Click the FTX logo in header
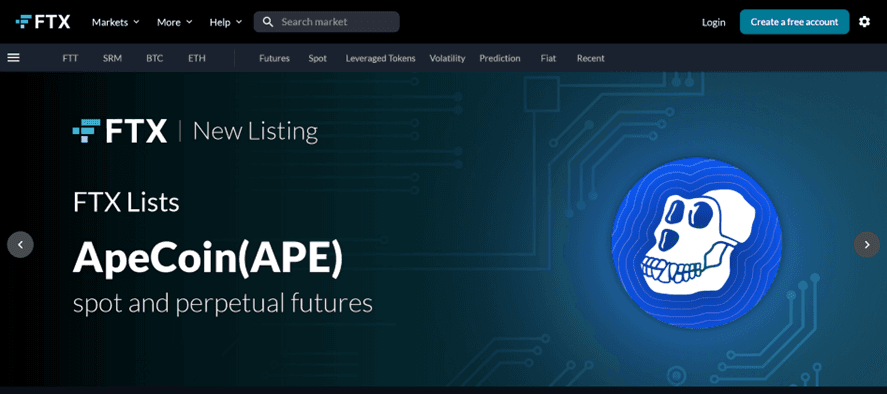887x394 pixels. pyautogui.click(x=43, y=22)
